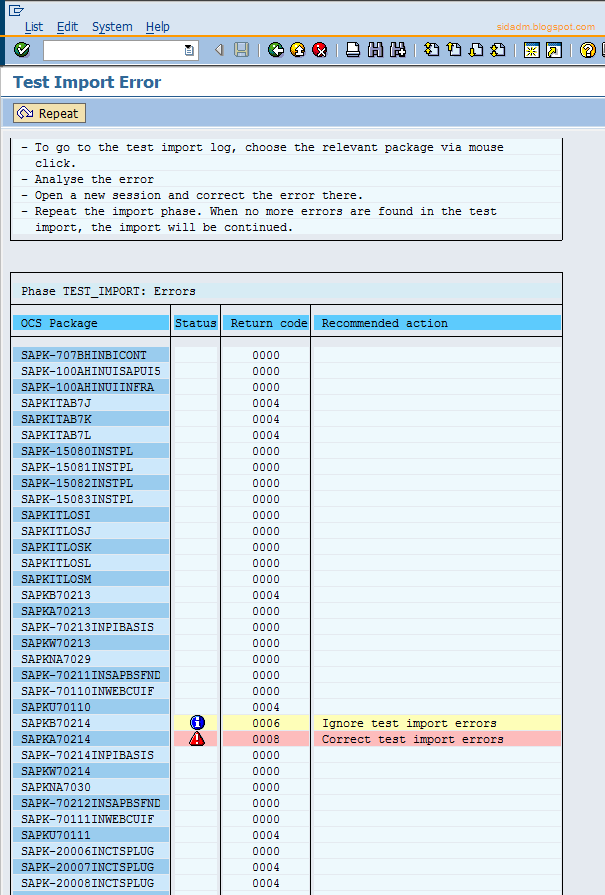Click the Find binoculars icon
The width and height of the screenshot is (605, 895).
pyautogui.click(x=376, y=50)
